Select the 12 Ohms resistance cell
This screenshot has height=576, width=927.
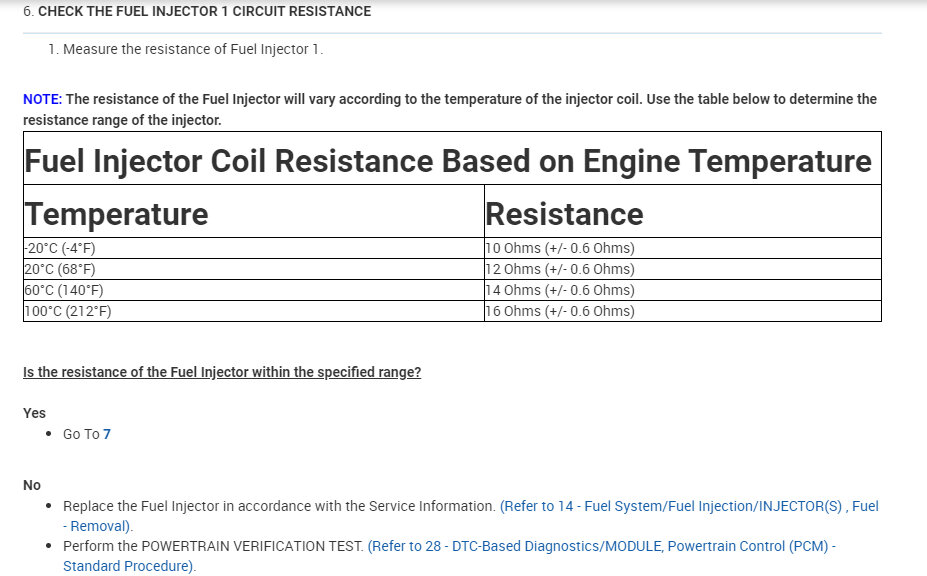pyautogui.click(x=560, y=269)
